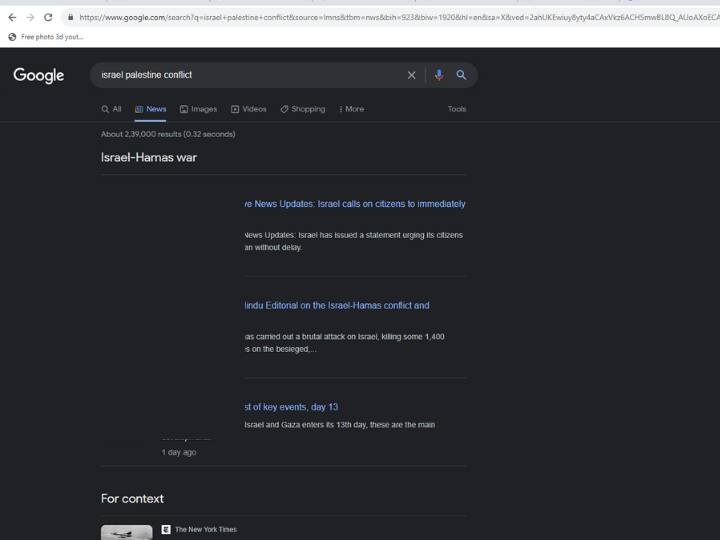This screenshot has width=720, height=540.
Task: Click The New York Times source icon
Action: click(166, 529)
